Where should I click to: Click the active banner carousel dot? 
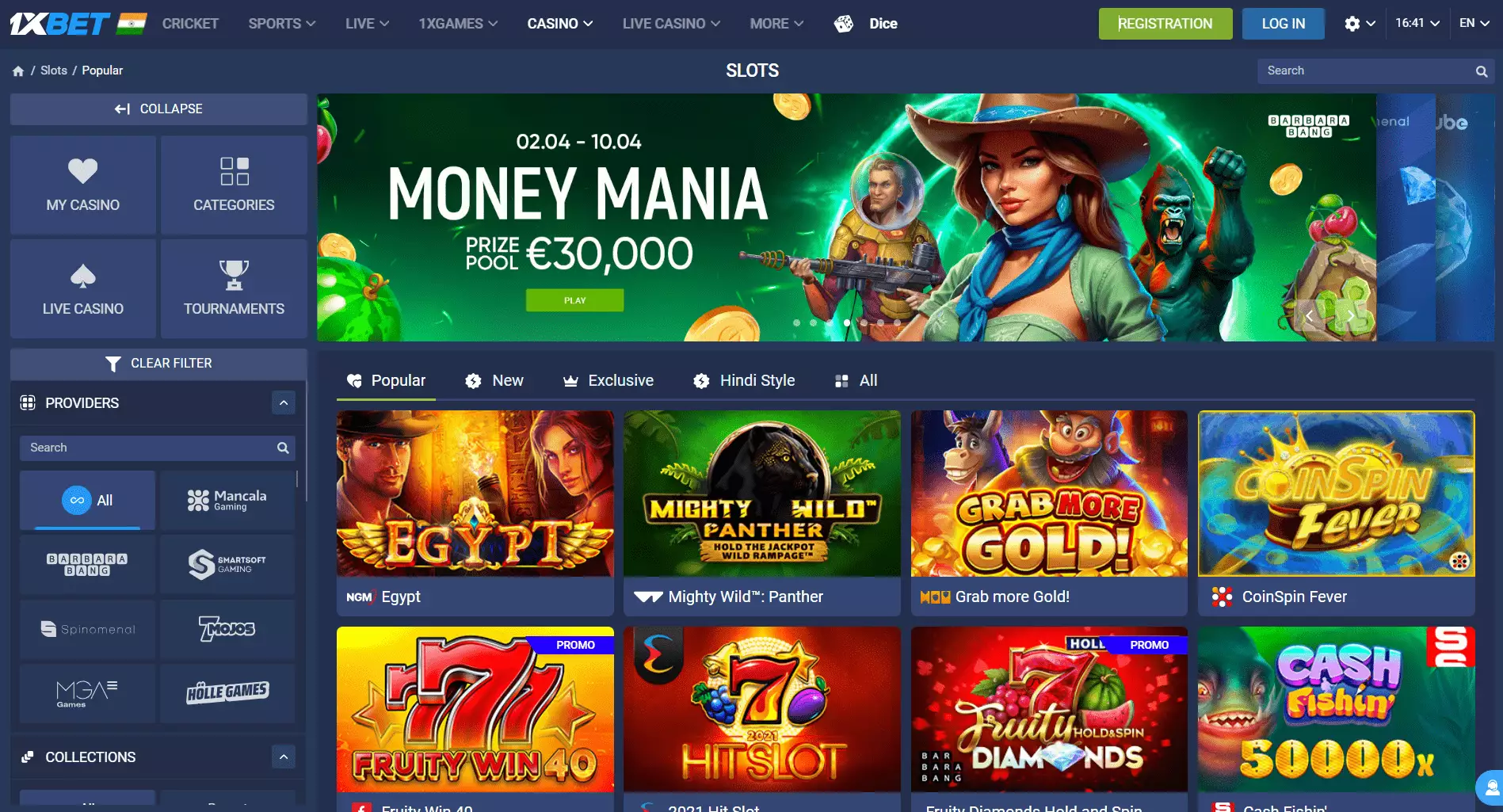pos(847,322)
